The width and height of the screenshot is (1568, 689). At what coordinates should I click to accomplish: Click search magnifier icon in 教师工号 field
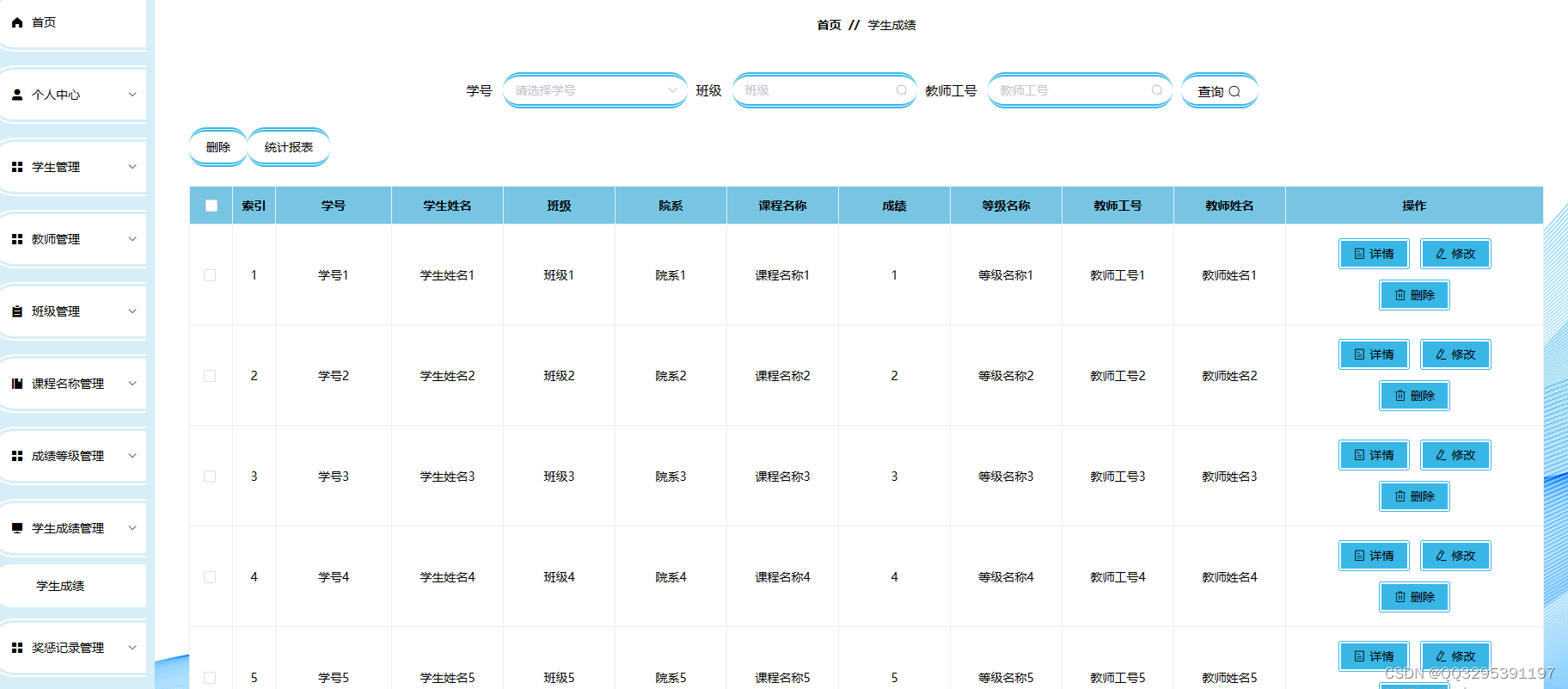tap(1157, 90)
